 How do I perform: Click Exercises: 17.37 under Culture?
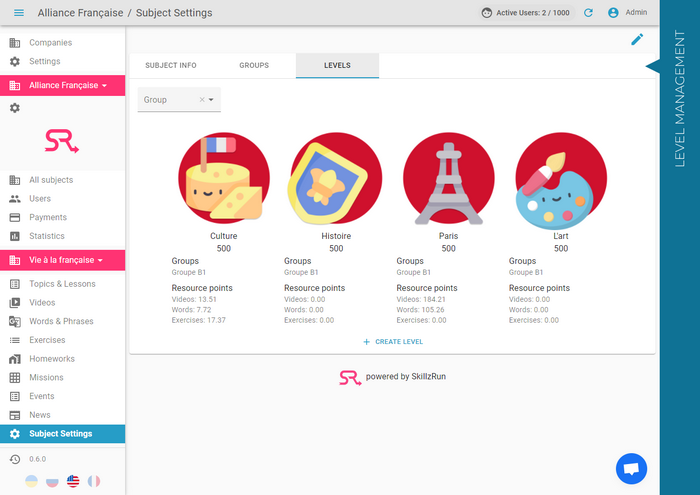point(199,320)
